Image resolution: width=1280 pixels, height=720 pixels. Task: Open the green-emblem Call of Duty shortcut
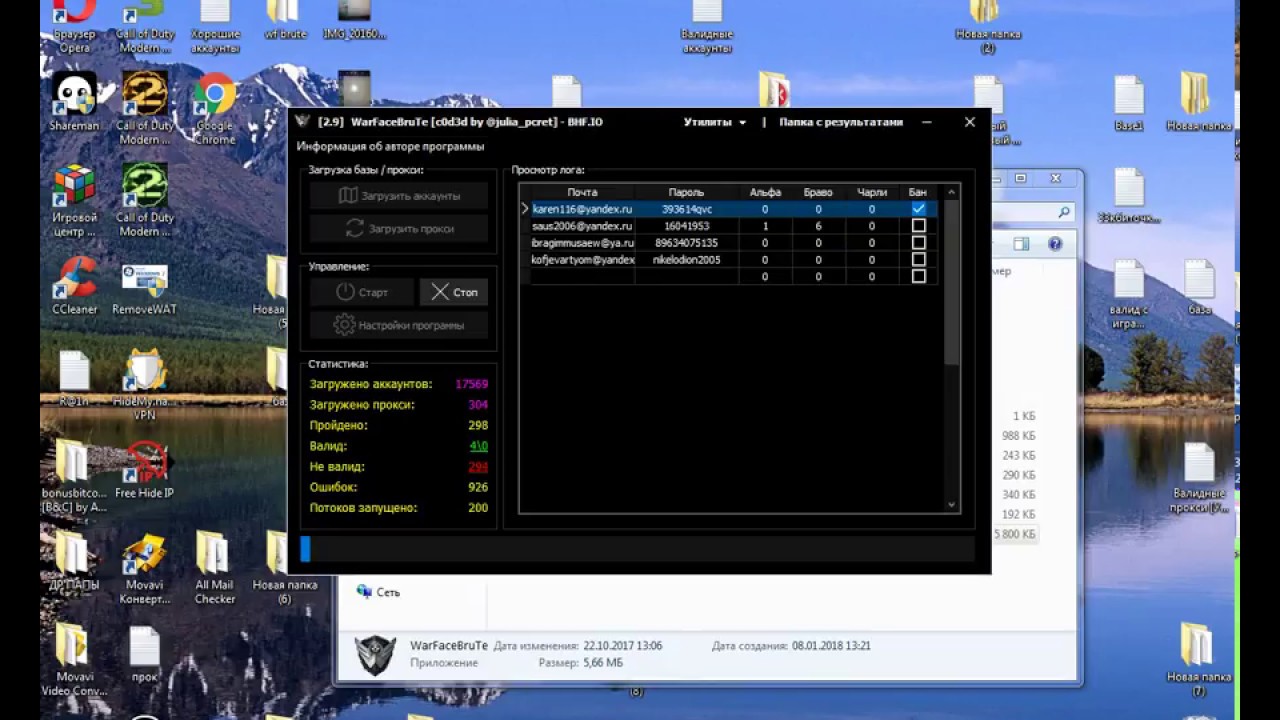click(145, 200)
